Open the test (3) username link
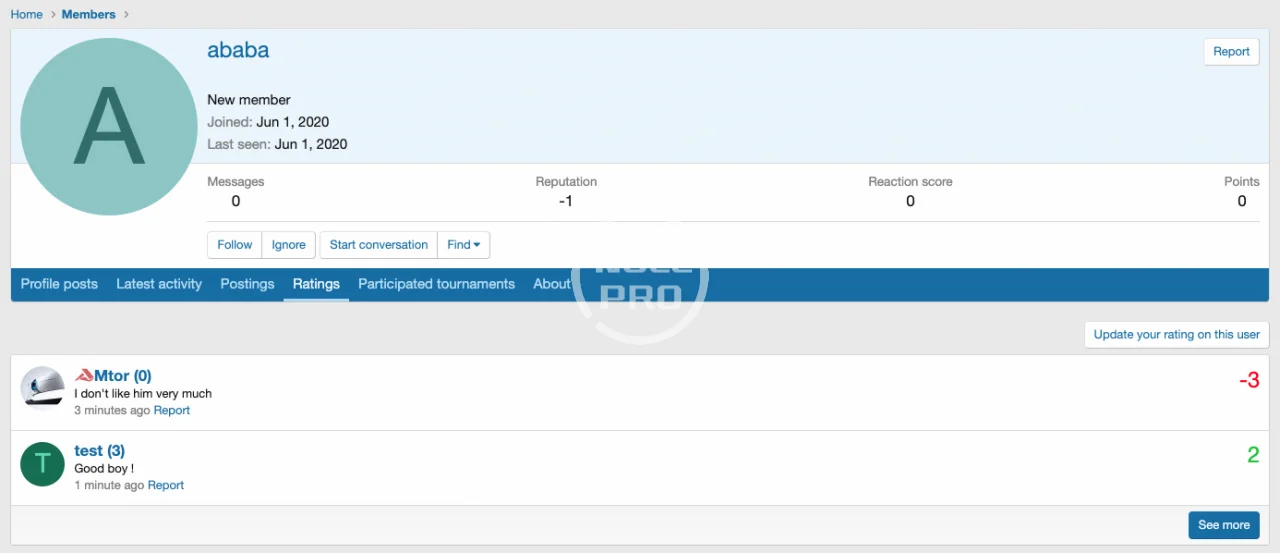Image resolution: width=1280 pixels, height=553 pixels. tap(99, 451)
